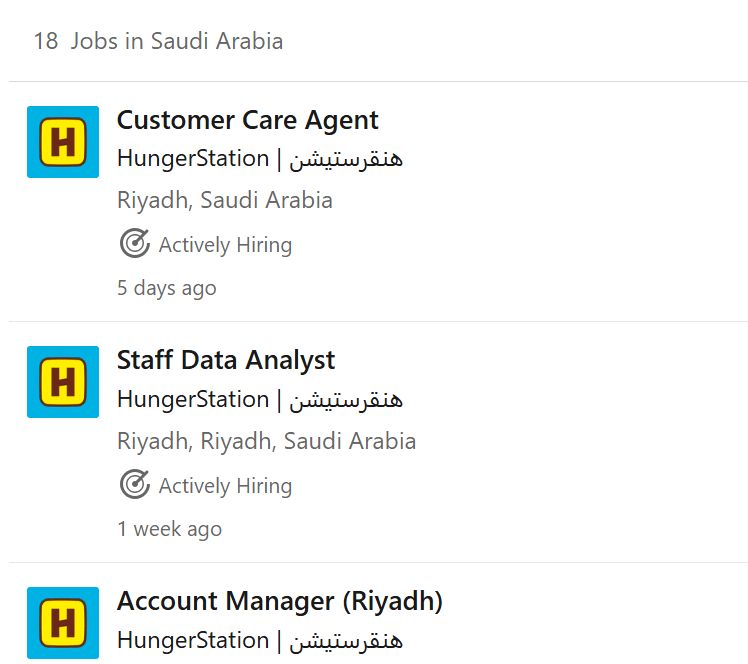Click HungerStation logo beside Account Manager (Riyadh)
This screenshot has width=748, height=664.
(63, 622)
